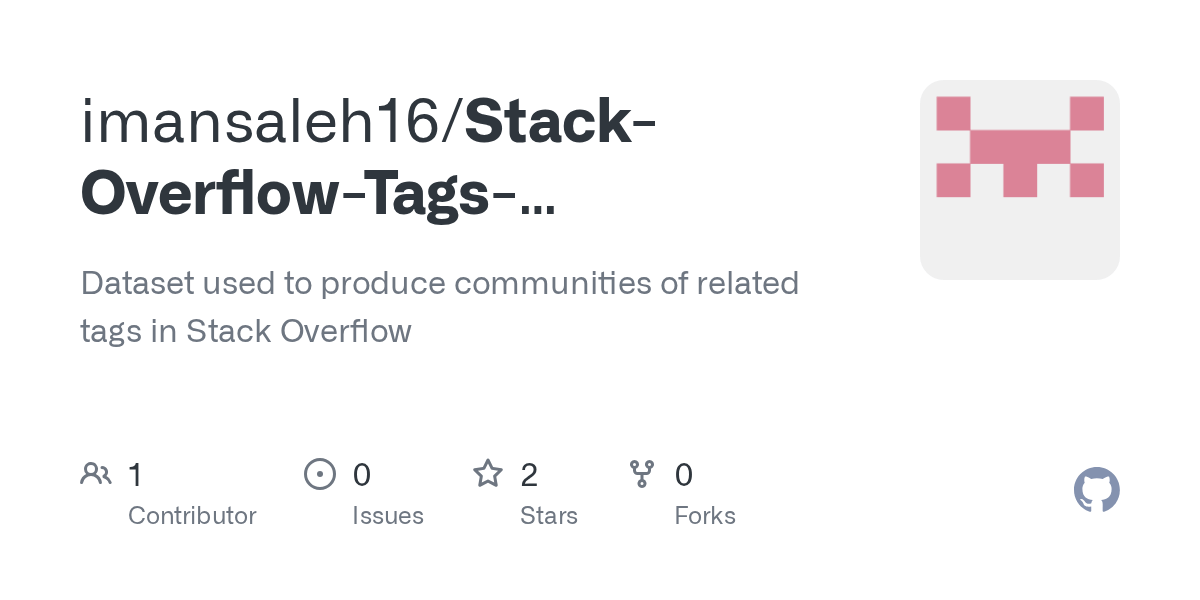The height and width of the screenshot is (600, 1200).
Task: Open the pink identicon avatar image
Action: 1019,180
